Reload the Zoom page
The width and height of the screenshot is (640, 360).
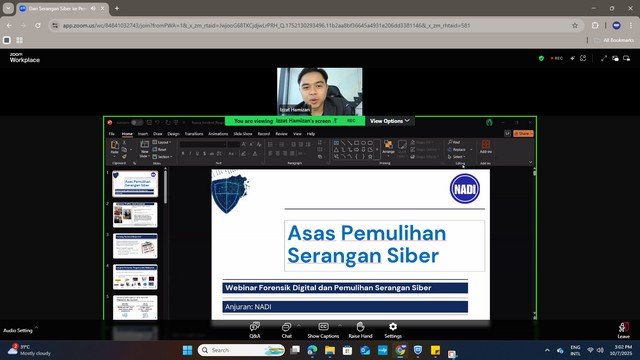(x=38, y=25)
